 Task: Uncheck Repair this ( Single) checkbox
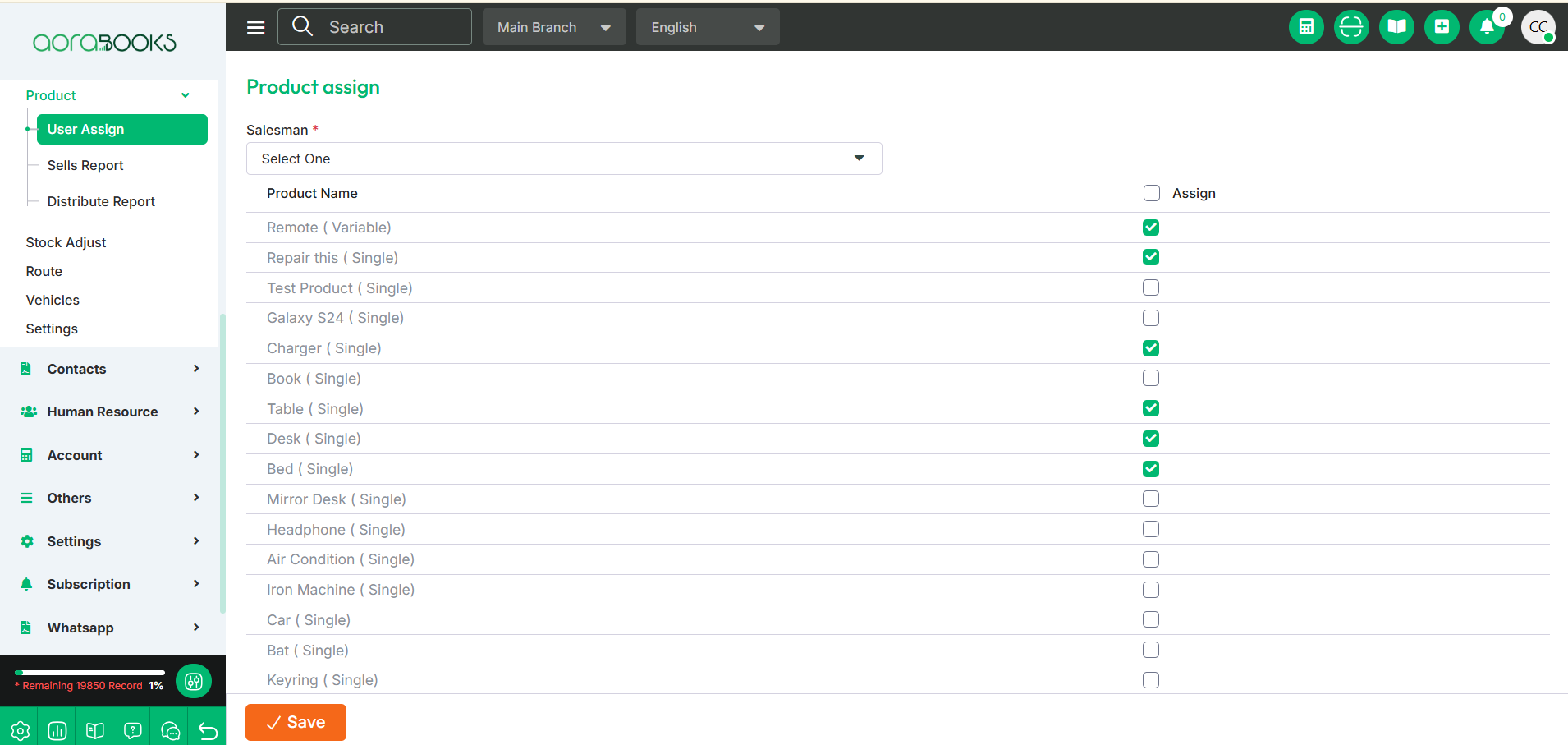coord(1151,257)
